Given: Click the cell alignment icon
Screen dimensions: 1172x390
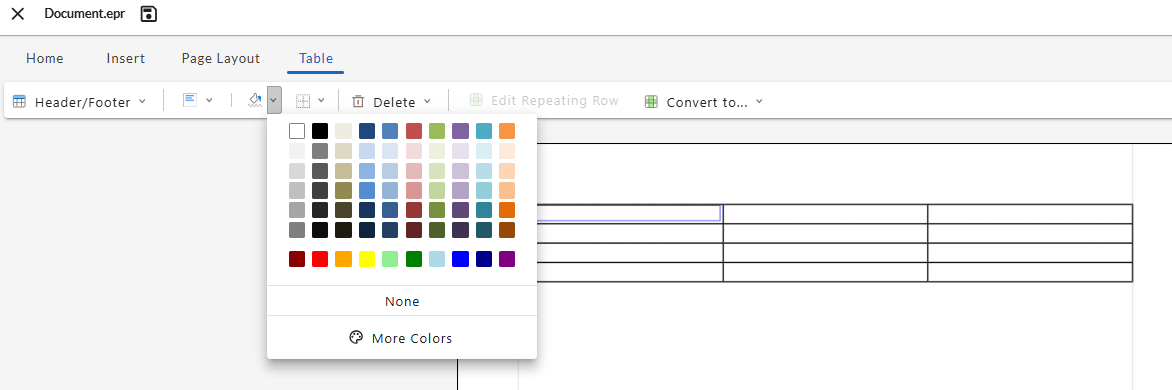Looking at the screenshot, I should click(x=190, y=100).
